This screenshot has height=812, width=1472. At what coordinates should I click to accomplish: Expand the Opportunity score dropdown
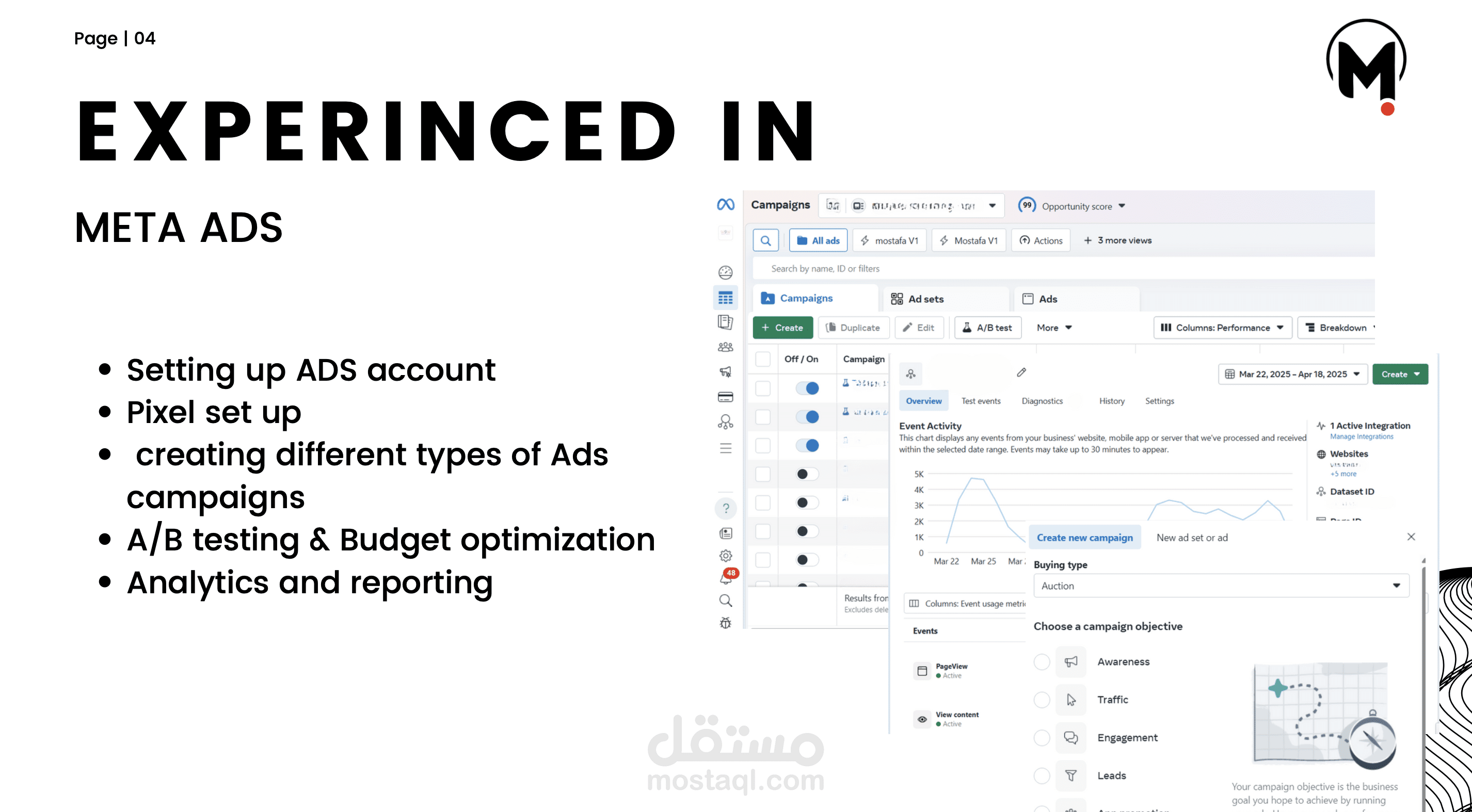[1072, 206]
